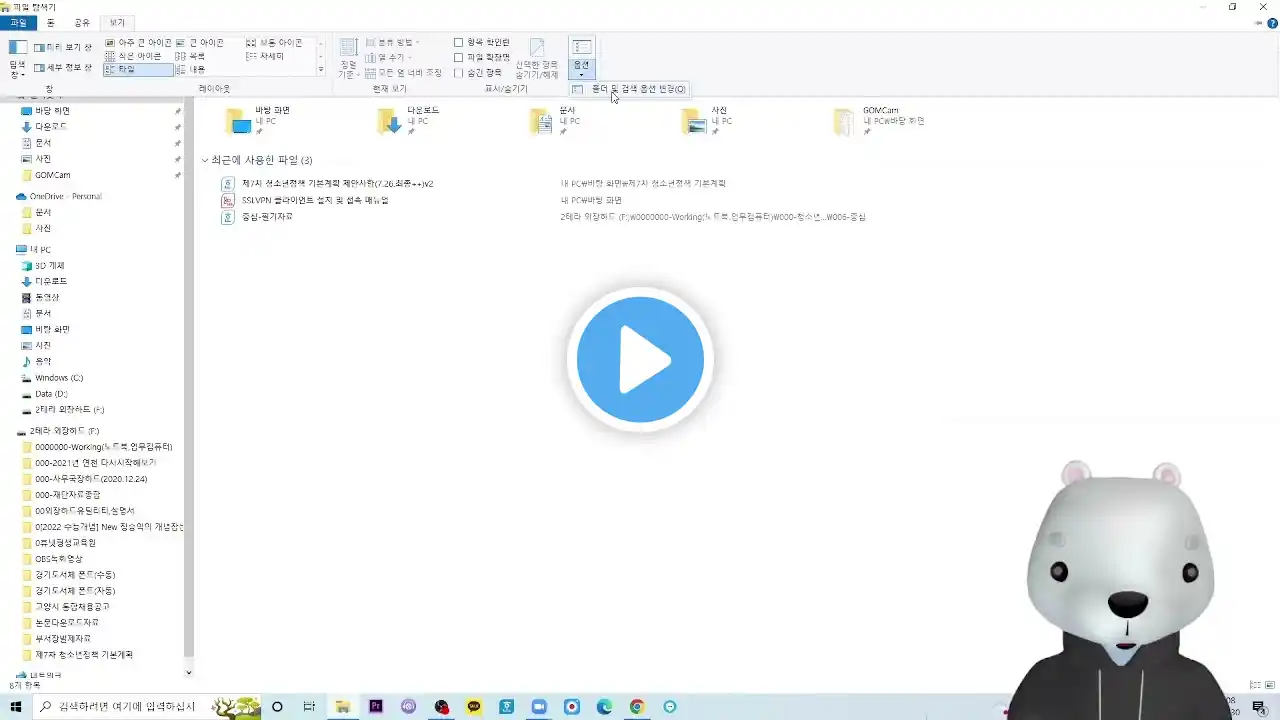
Task: Choose Change folder and search options (폴더 및 검색 옵션 변경)
Action: click(x=630, y=89)
